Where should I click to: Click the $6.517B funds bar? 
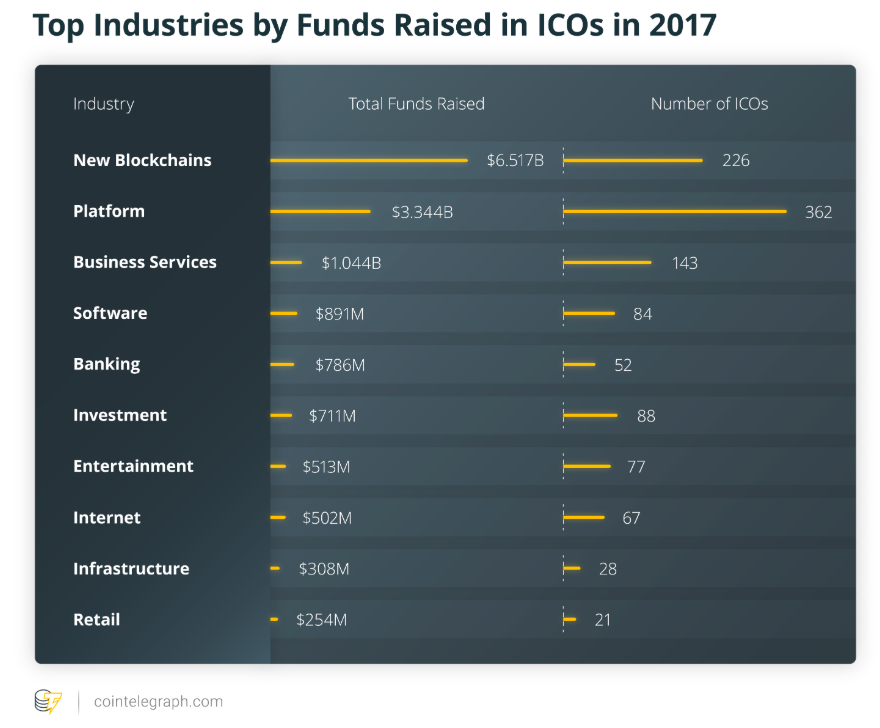click(369, 160)
